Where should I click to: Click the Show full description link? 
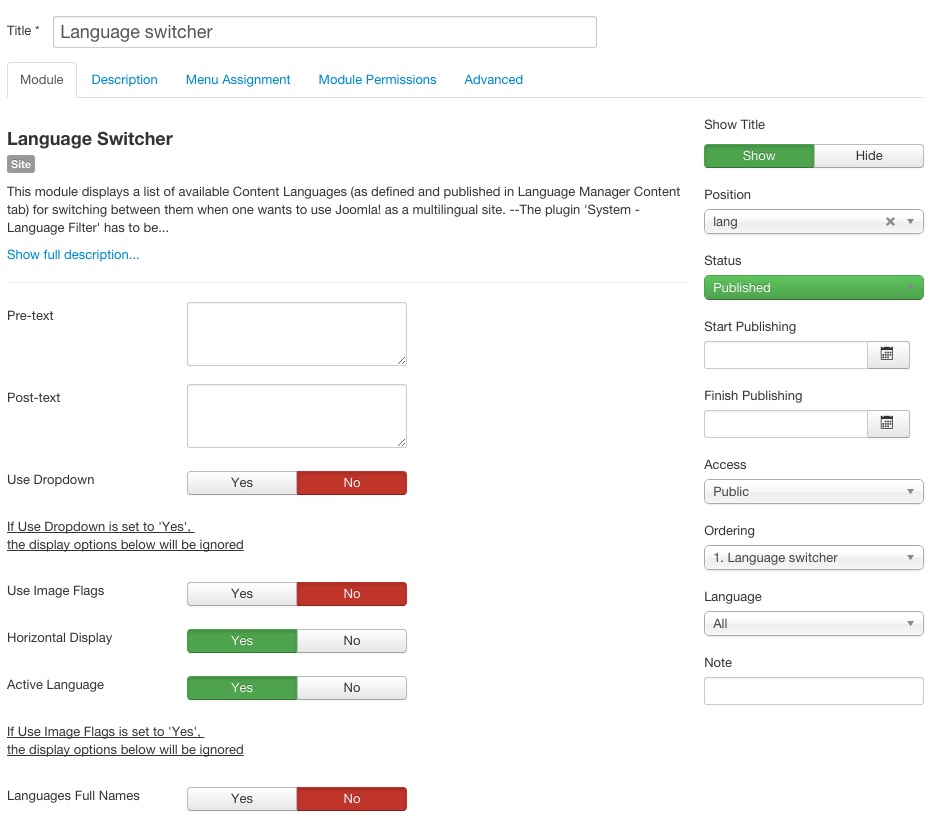(73, 255)
